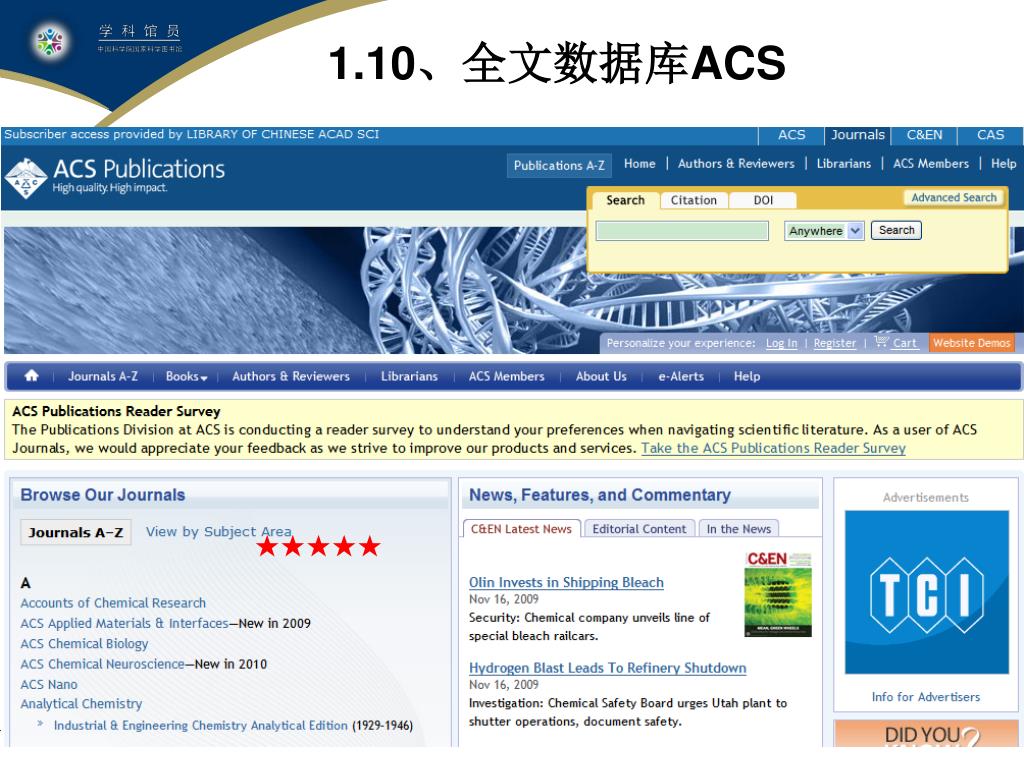This screenshot has width=1024, height=768.
Task: Click Help in the header links
Action: [1003, 164]
